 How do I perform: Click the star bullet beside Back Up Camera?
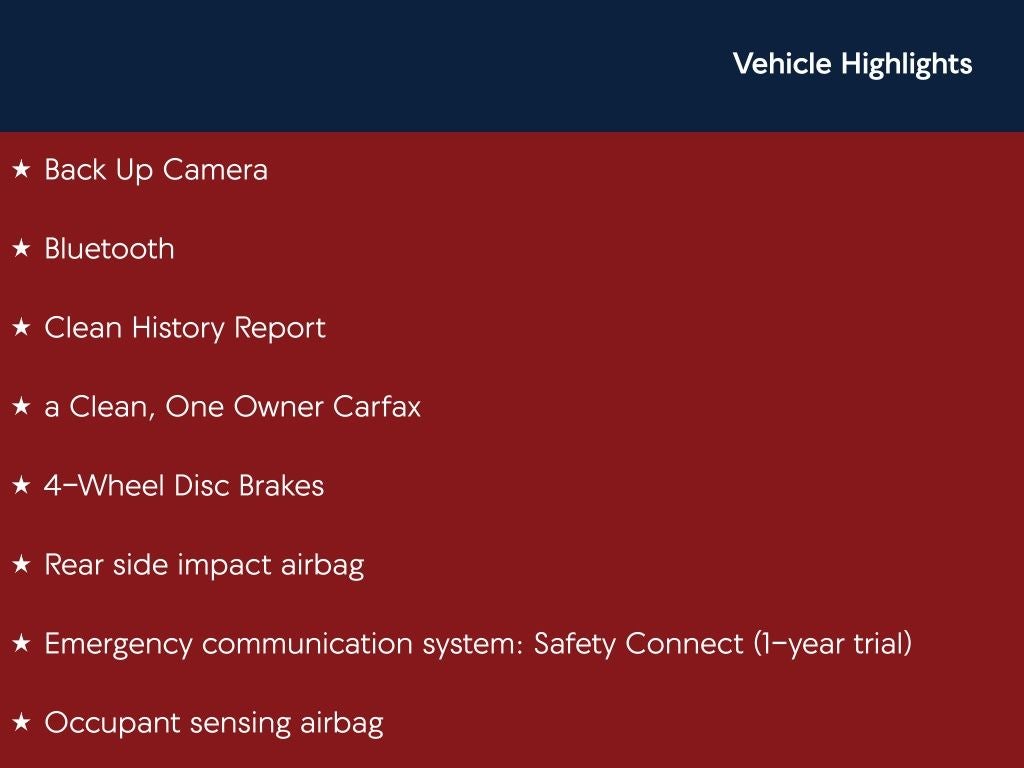tap(21, 170)
